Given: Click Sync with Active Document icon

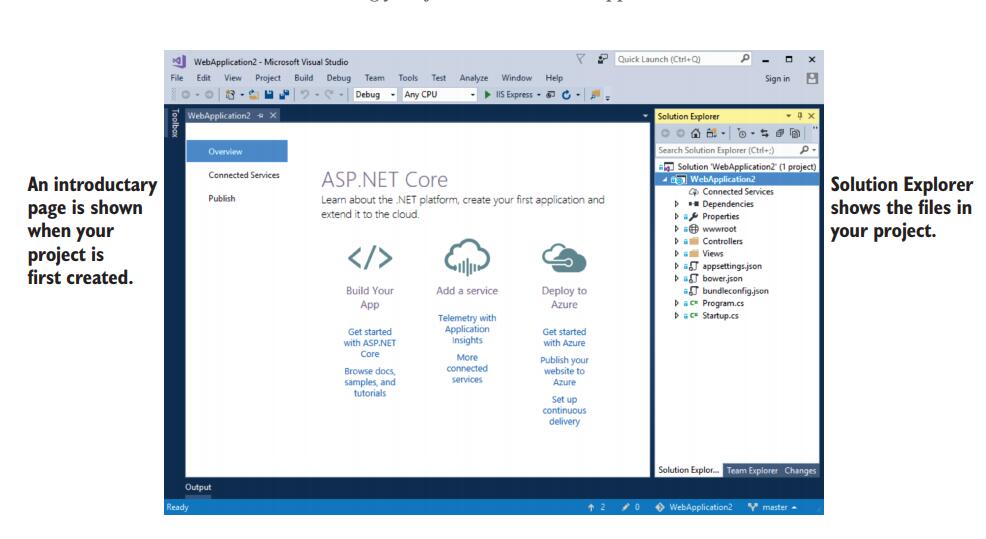Looking at the screenshot, I should click(x=764, y=133).
